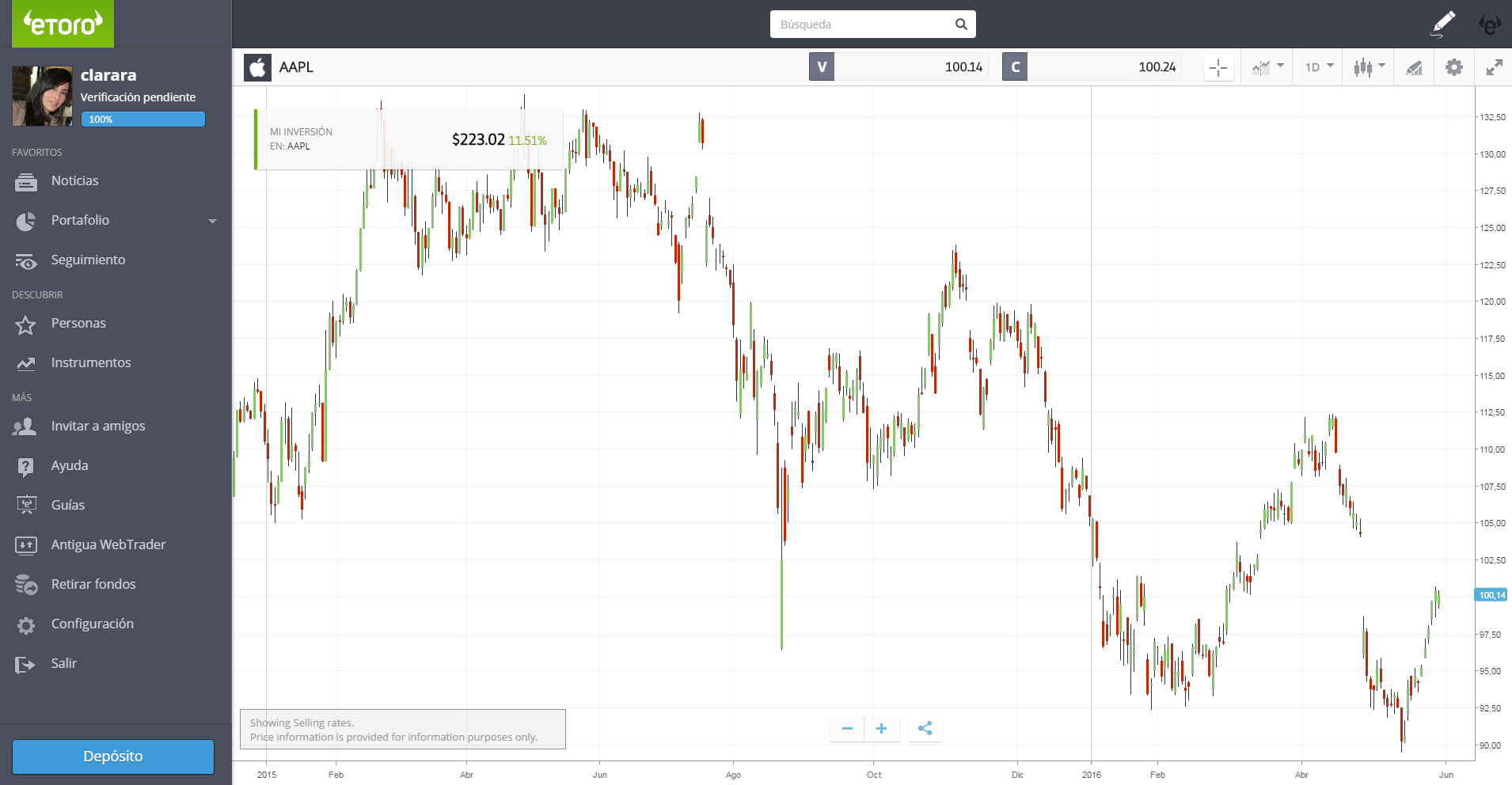Click the Configuración gear icon in sidebar
Screen dimensions: 1512x785
(26, 625)
